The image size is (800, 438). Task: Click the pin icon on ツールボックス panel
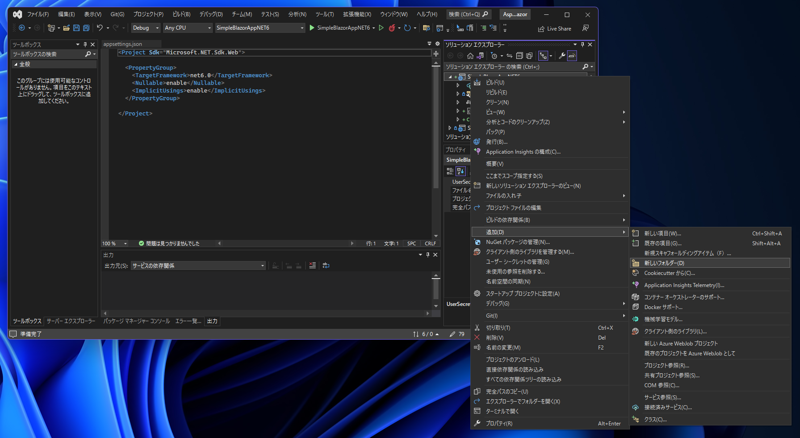[85, 44]
